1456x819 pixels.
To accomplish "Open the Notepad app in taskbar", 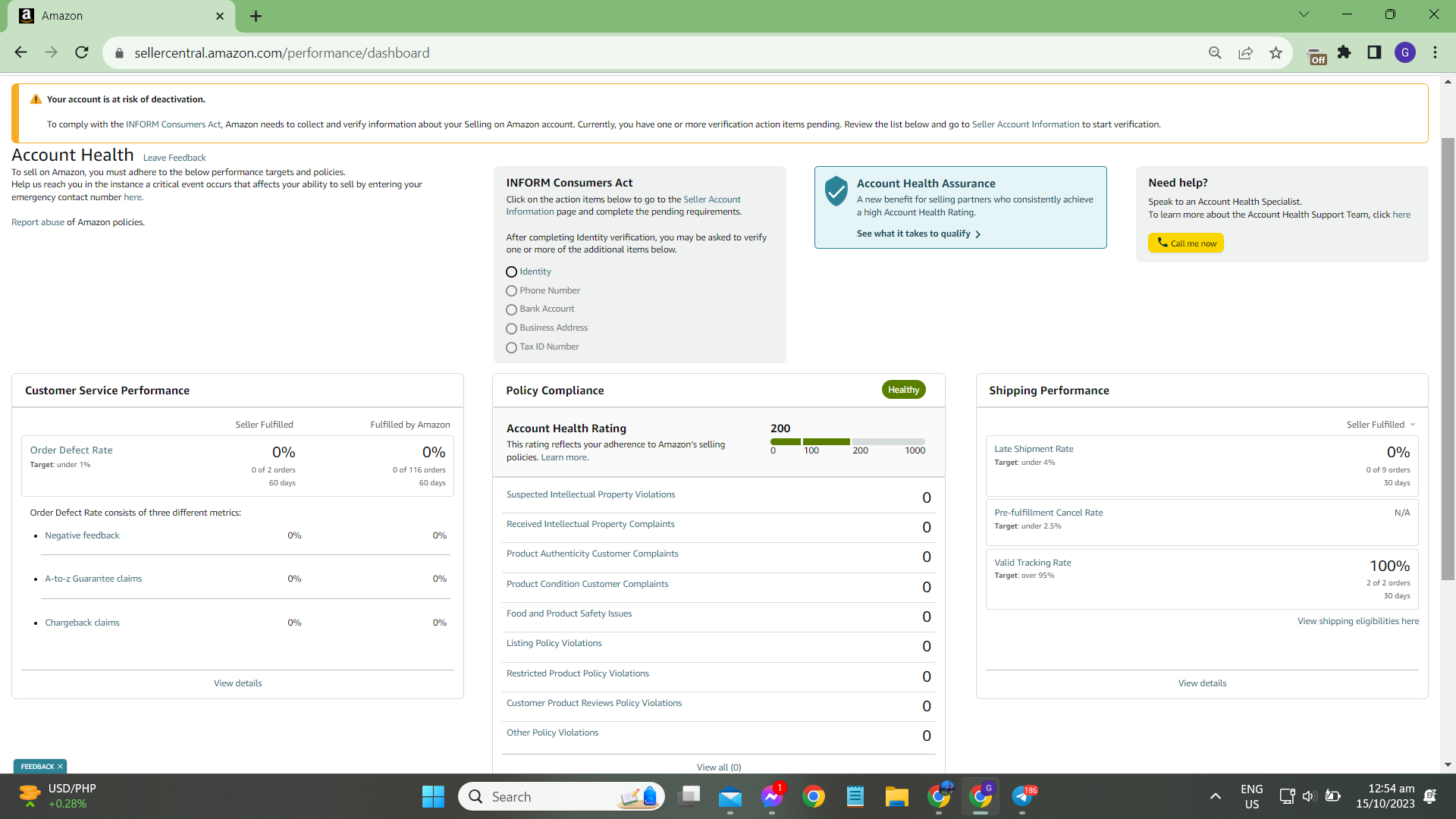I will (x=855, y=796).
